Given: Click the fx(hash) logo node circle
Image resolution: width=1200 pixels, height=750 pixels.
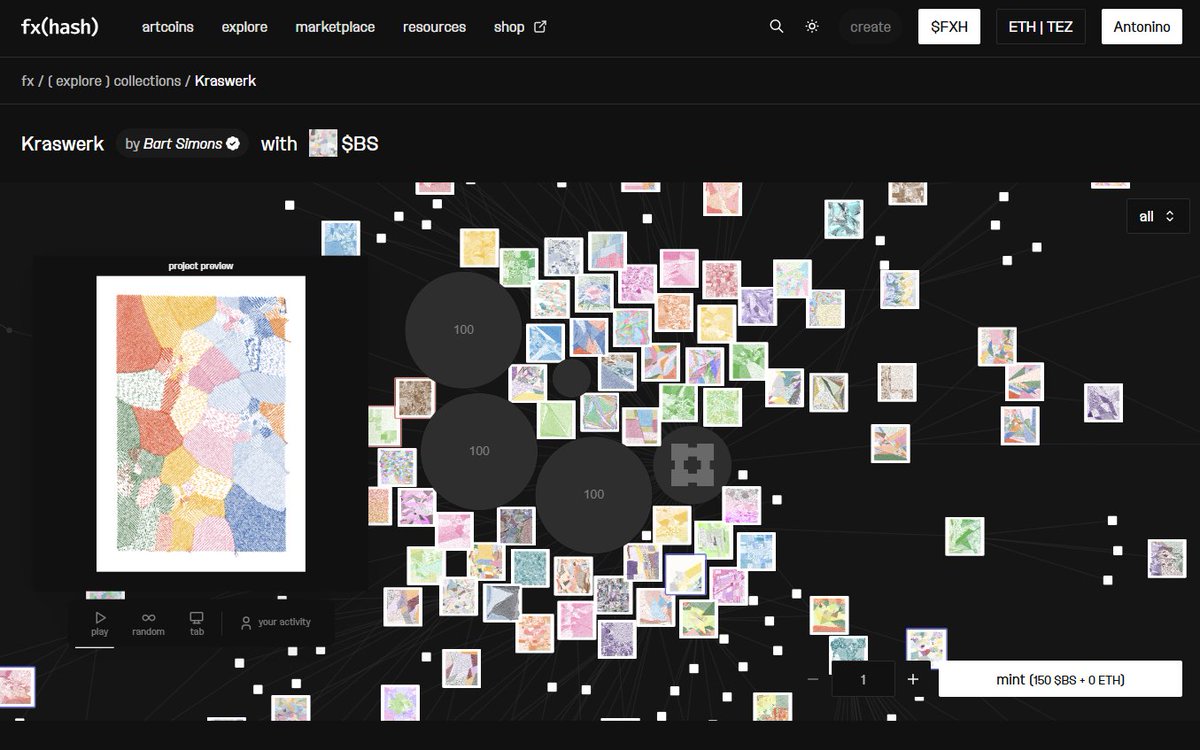Looking at the screenshot, I should (692, 465).
